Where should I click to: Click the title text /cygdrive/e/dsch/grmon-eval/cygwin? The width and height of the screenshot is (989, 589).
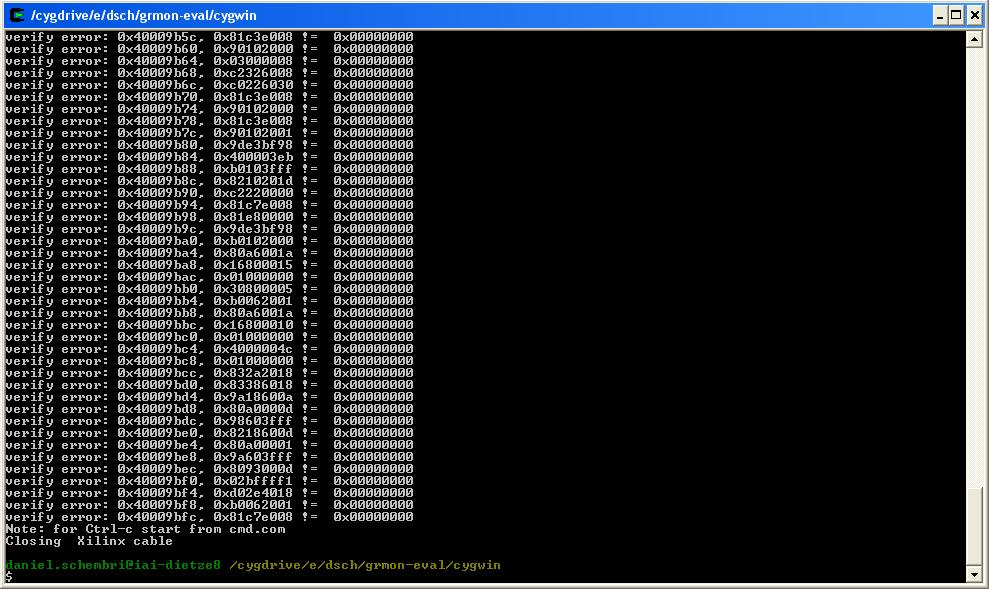(x=144, y=15)
